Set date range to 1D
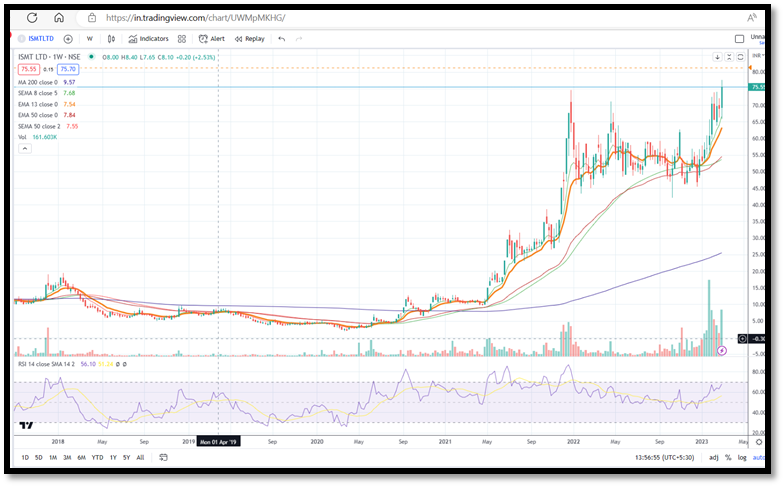 (25, 458)
